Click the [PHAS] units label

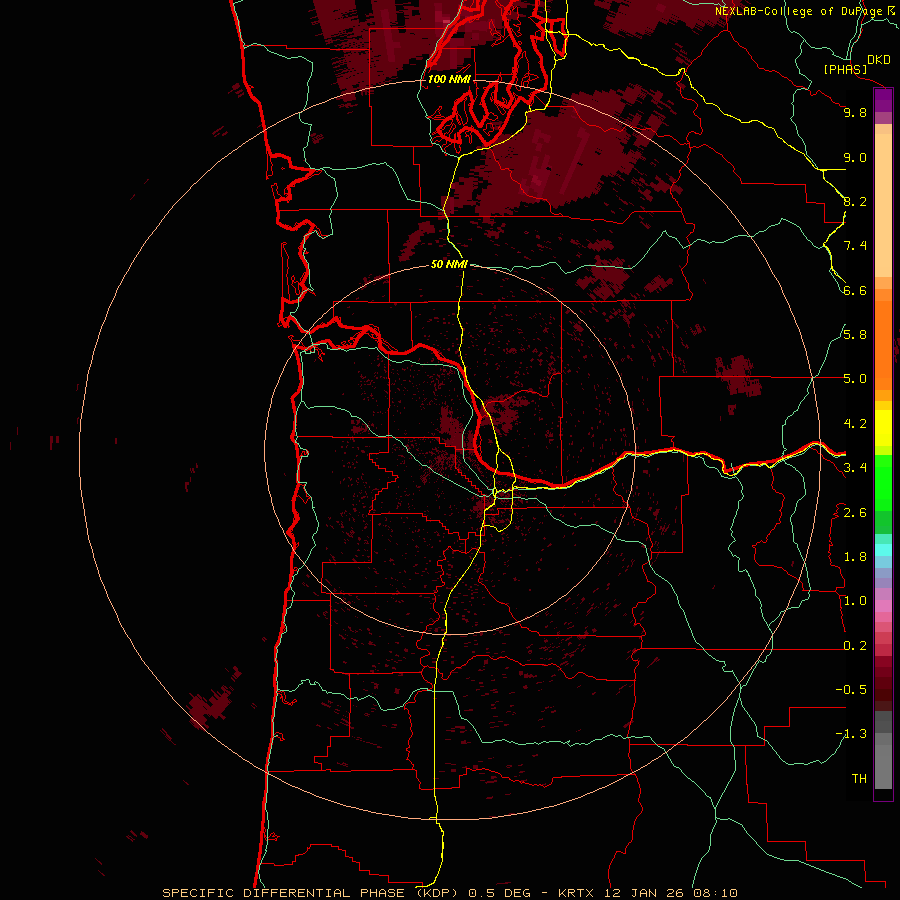click(x=845, y=69)
